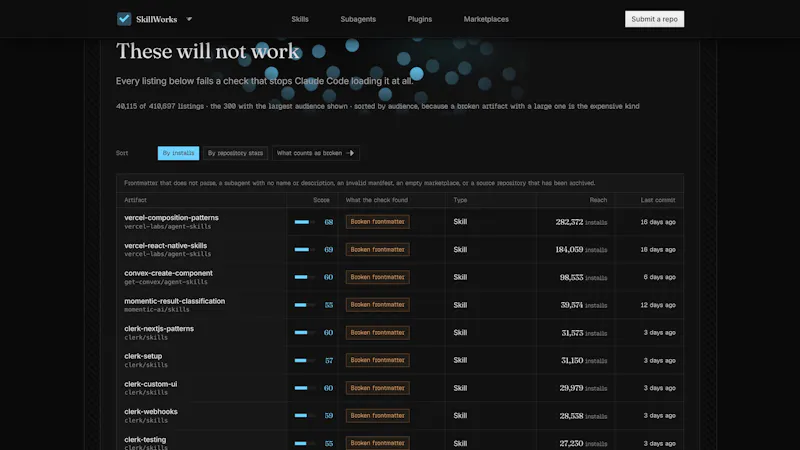The height and width of the screenshot is (450, 800).
Task: Open What counts as broken link
Action: tap(315, 153)
